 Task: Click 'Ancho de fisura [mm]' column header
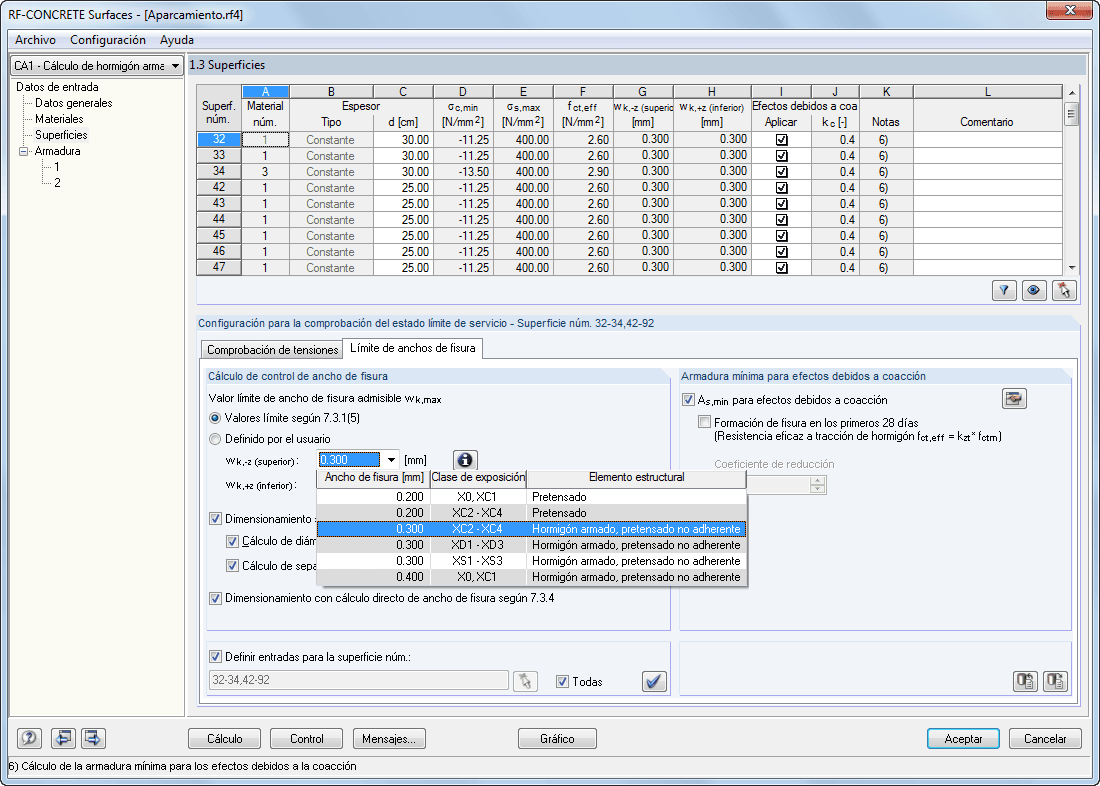374,478
